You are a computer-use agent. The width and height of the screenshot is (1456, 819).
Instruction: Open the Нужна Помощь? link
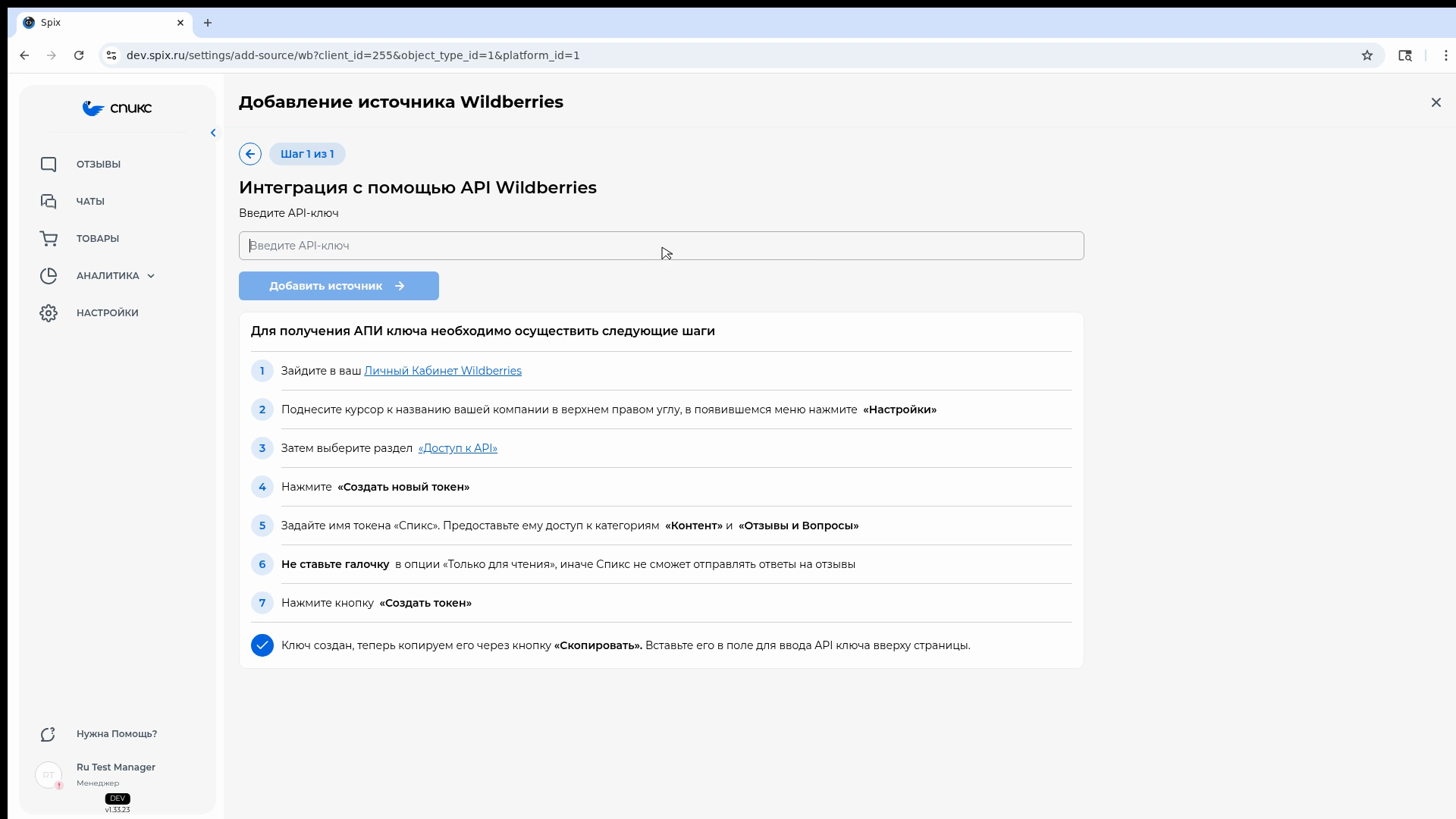(117, 734)
